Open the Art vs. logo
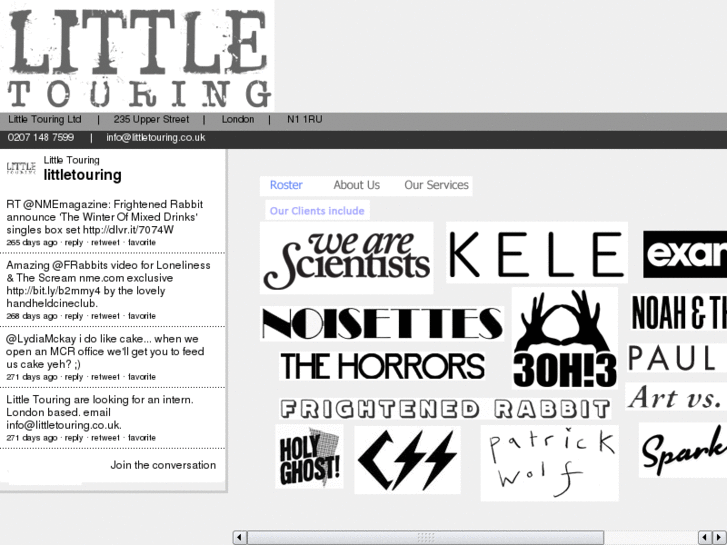This screenshot has width=727, height=545. point(676,397)
